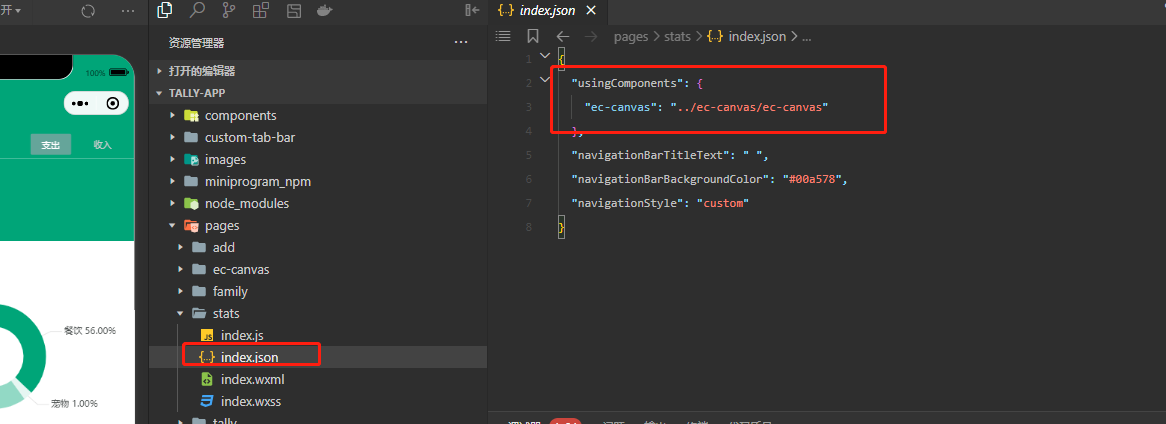Click the "navigationBarBackgroundColor" key

click(670, 179)
